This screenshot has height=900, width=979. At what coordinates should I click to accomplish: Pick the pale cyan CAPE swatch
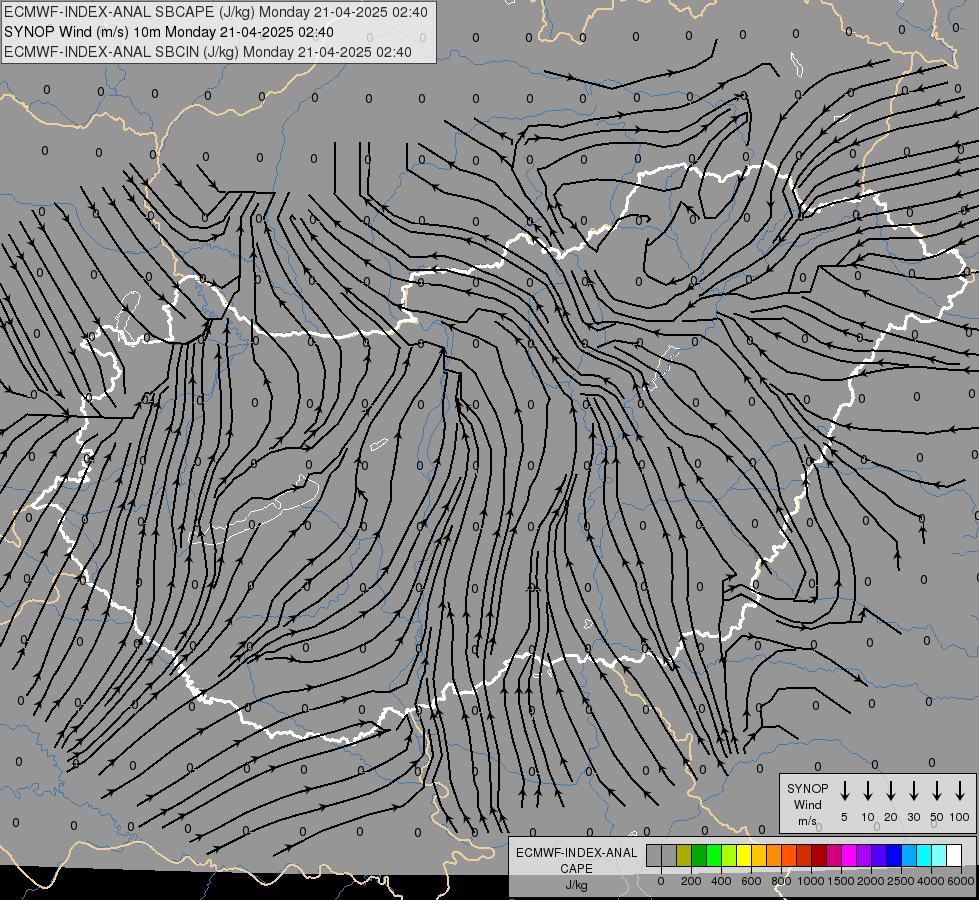(939, 855)
